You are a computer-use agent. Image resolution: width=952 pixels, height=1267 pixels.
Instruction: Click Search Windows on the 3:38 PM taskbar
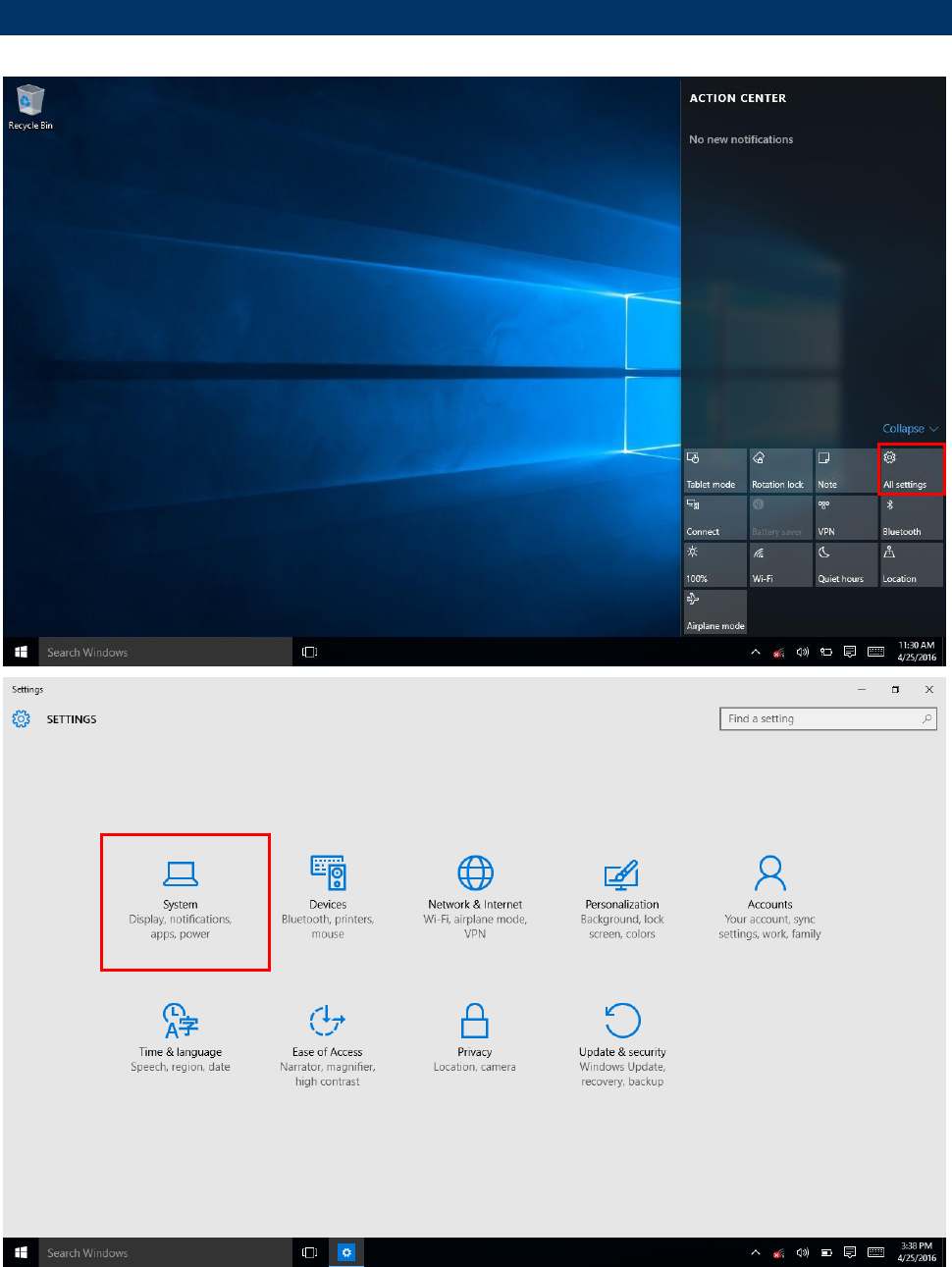(x=165, y=1253)
